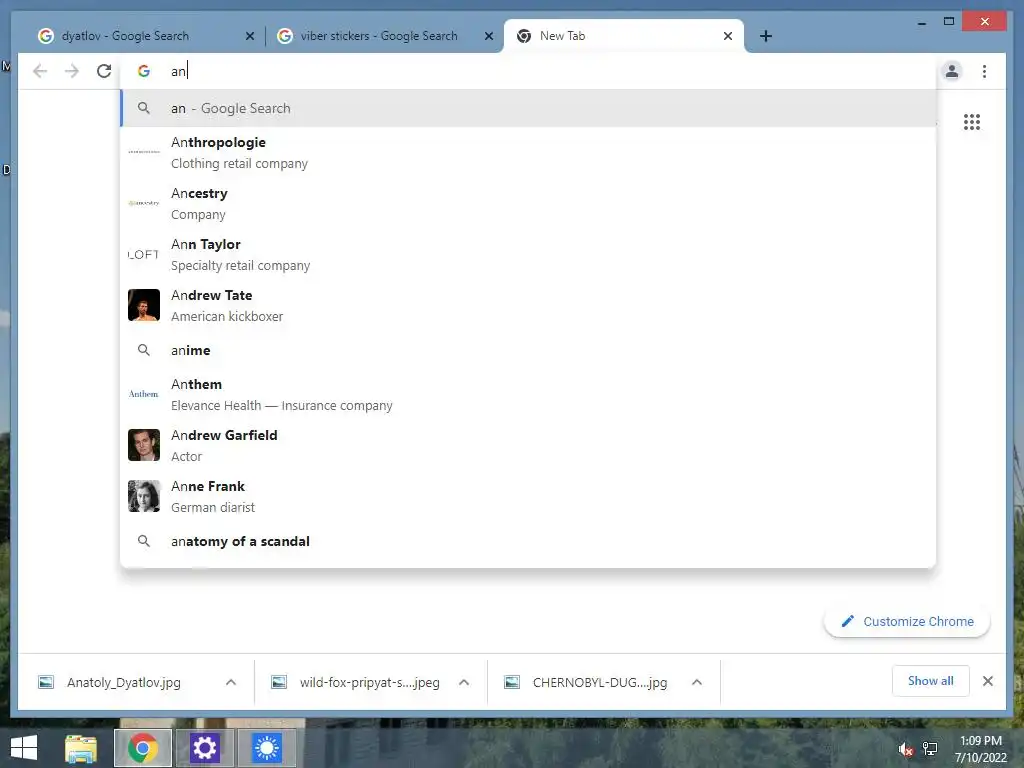Open Chrome's three-dot menu
Screen dimensions: 1024x768
pos(984,71)
